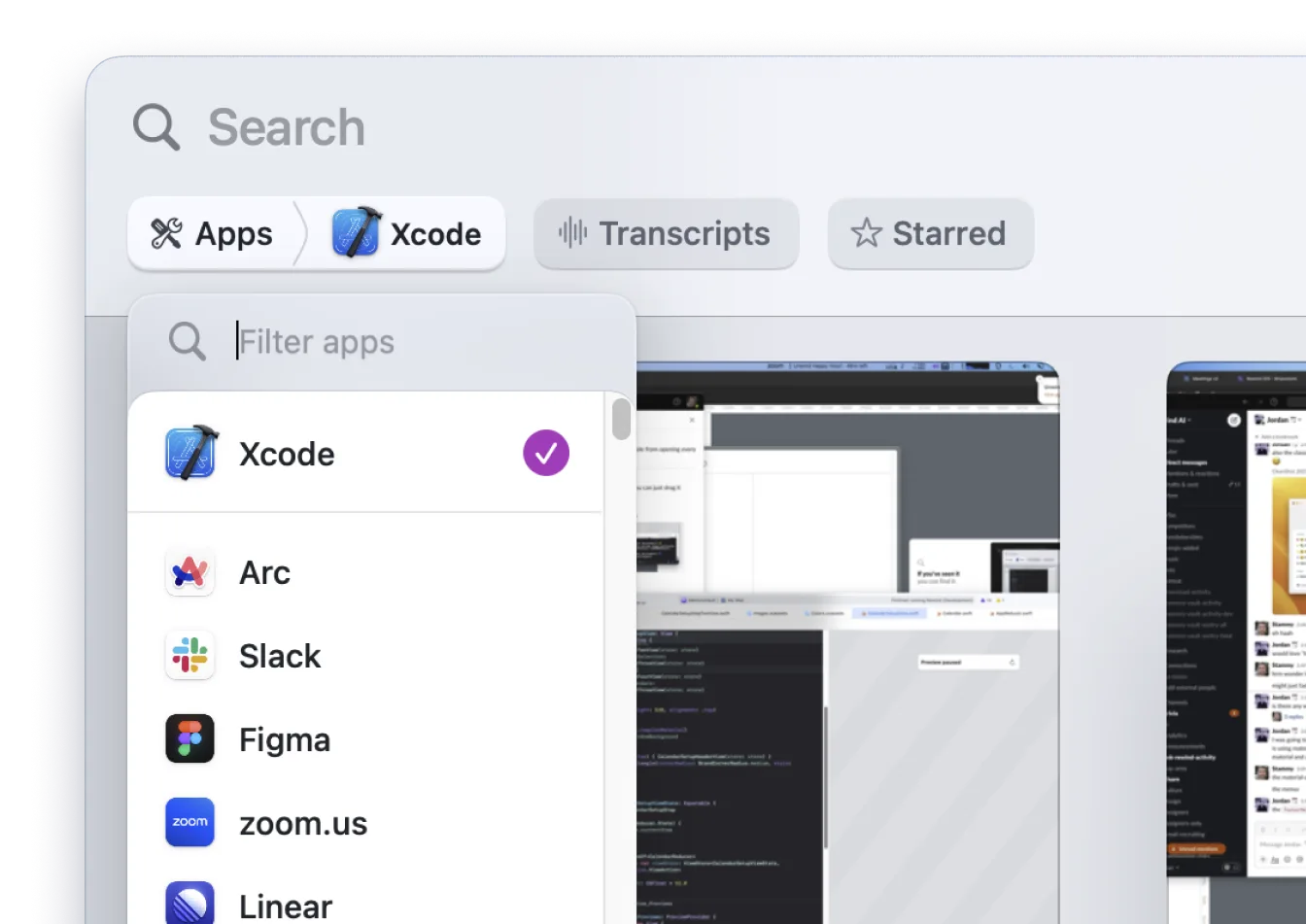Select the Xcode segment of the filter
Image resolution: width=1306 pixels, height=924 pixels.
click(407, 233)
